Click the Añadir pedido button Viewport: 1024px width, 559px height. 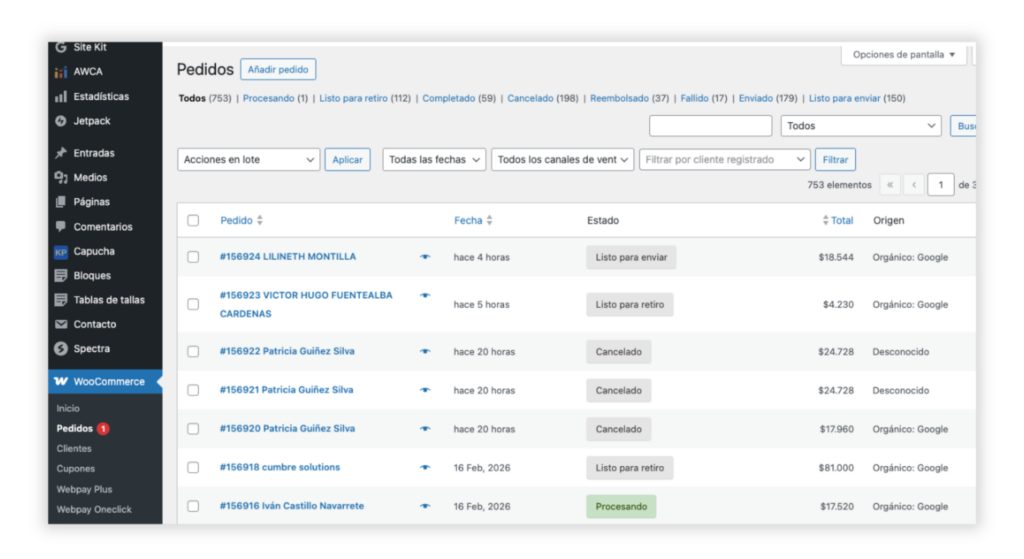[x=278, y=70]
